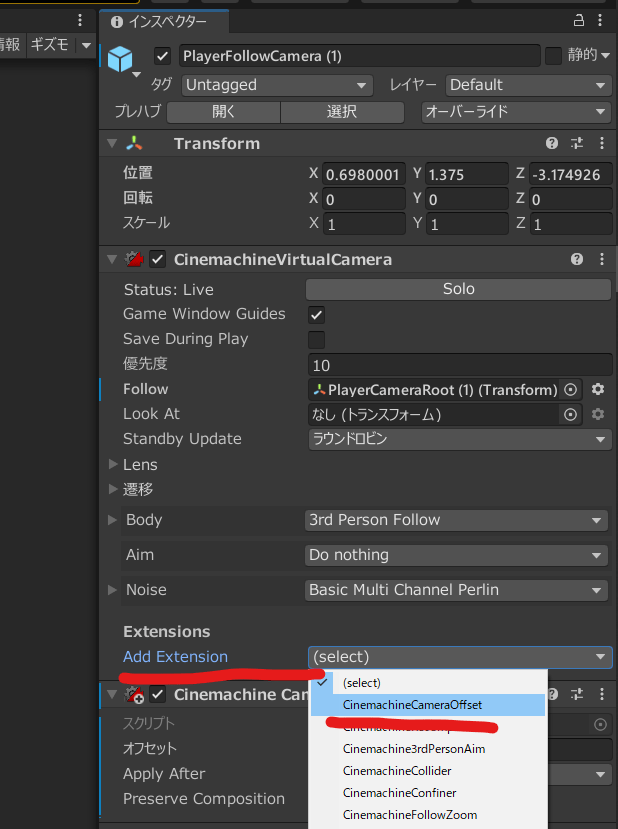618x829 pixels.
Task: Open the Standby Update dropdown
Action: [460, 439]
